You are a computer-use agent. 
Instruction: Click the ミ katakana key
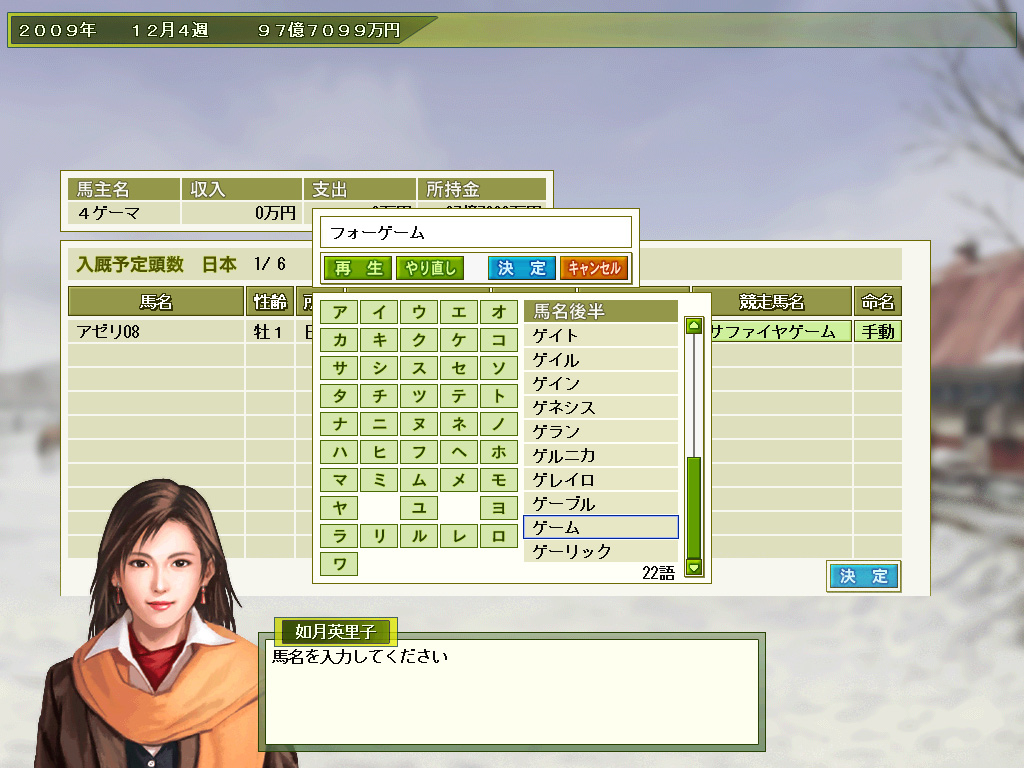click(379, 481)
